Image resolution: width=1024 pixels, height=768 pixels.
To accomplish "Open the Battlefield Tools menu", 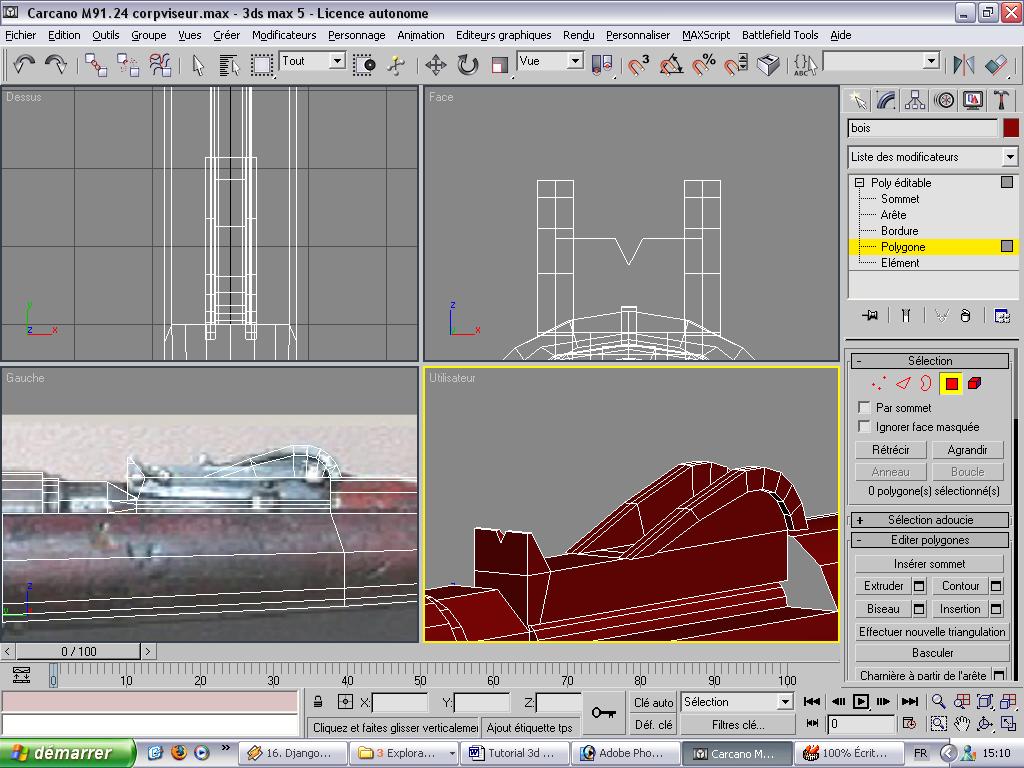I will [x=780, y=35].
